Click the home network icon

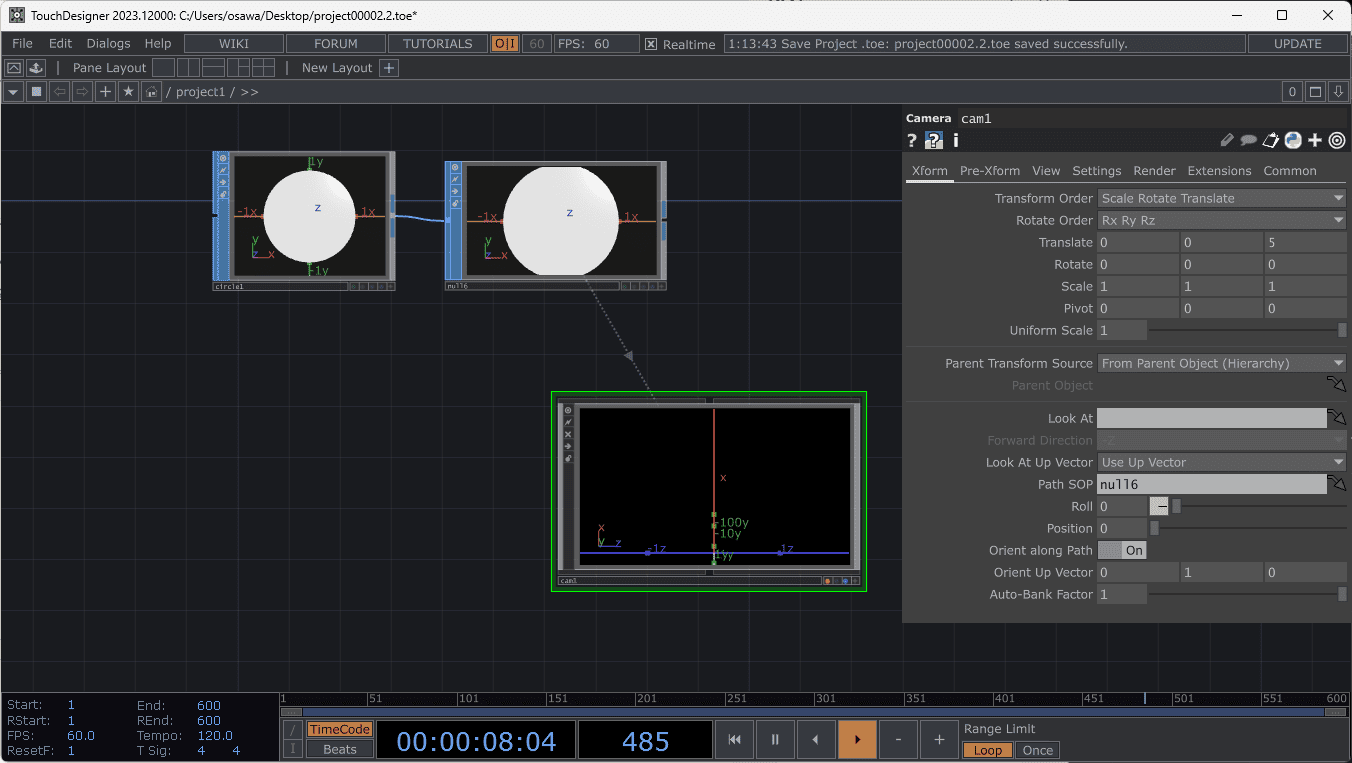pyautogui.click(x=151, y=92)
